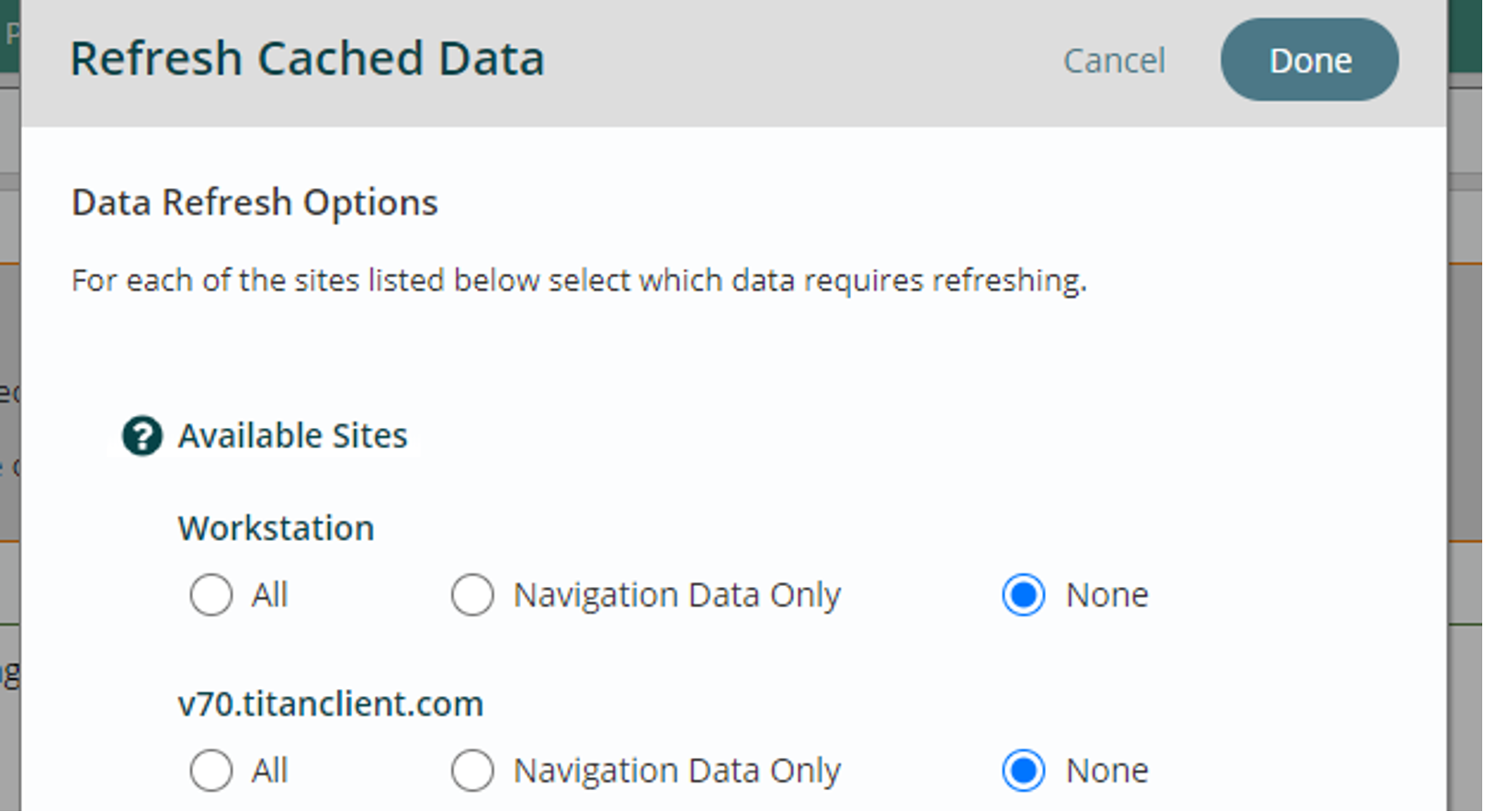Click v70.titanclient.com's 'All' option label text

[269, 771]
